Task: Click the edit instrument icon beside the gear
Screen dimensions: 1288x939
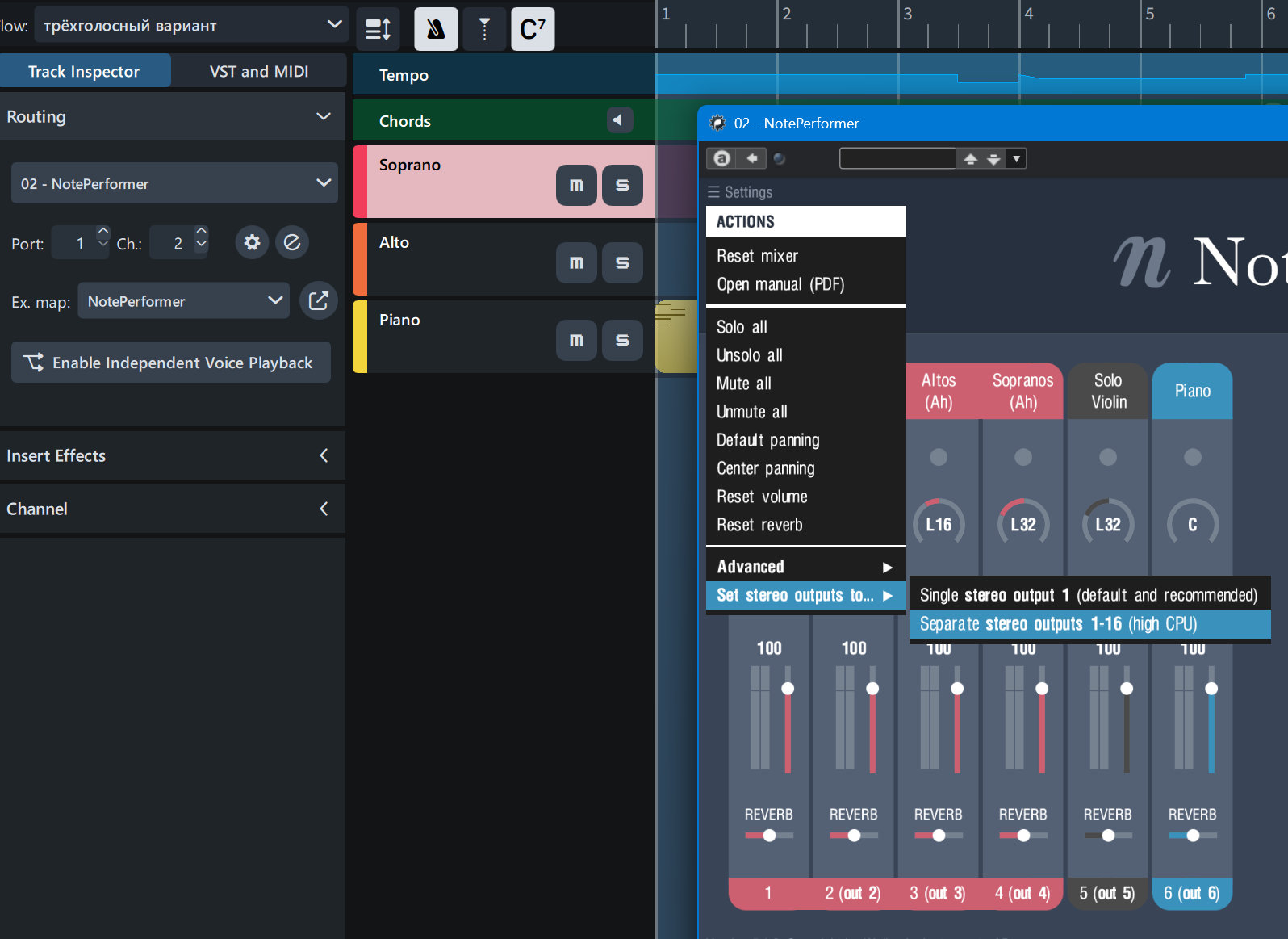Action: (292, 242)
